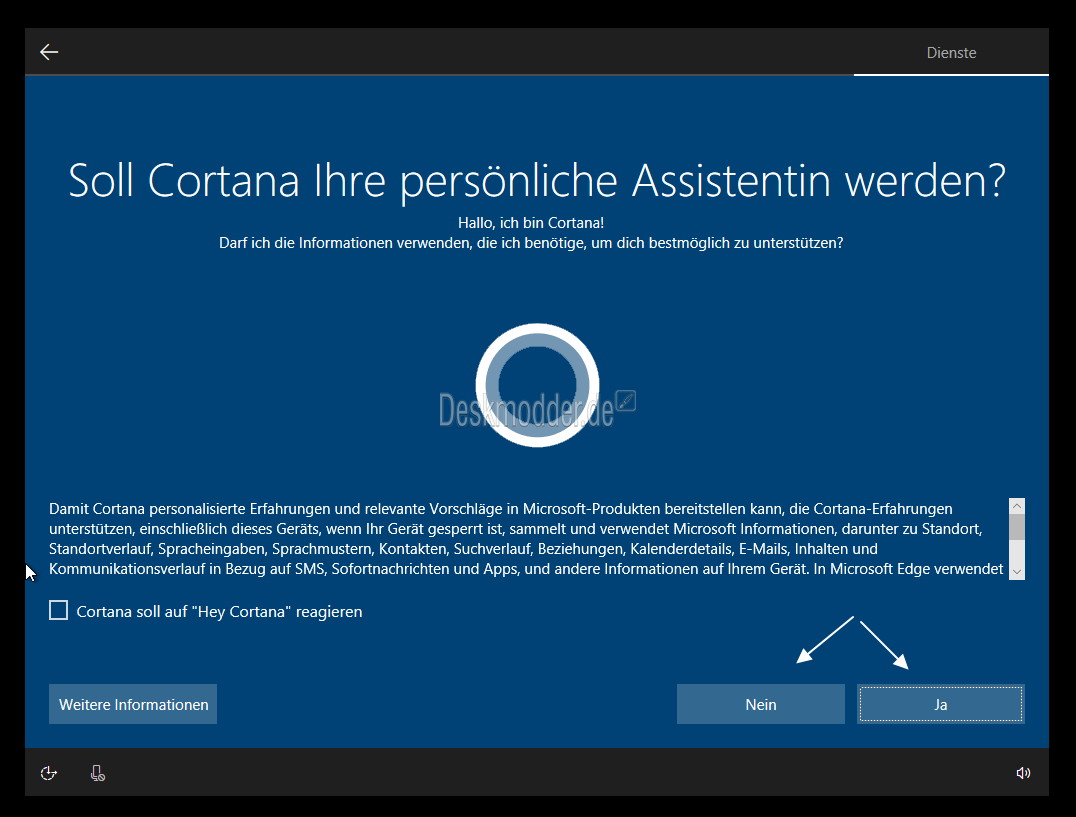Click the "Hallo, ich bin Cortana!" greeting text

531,222
